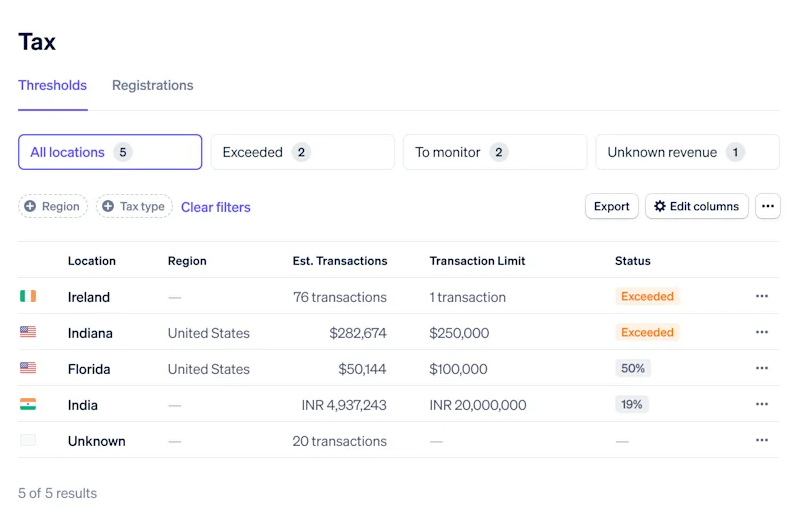Click the INR 4,937,243 amount
797x530 pixels.
click(344, 406)
